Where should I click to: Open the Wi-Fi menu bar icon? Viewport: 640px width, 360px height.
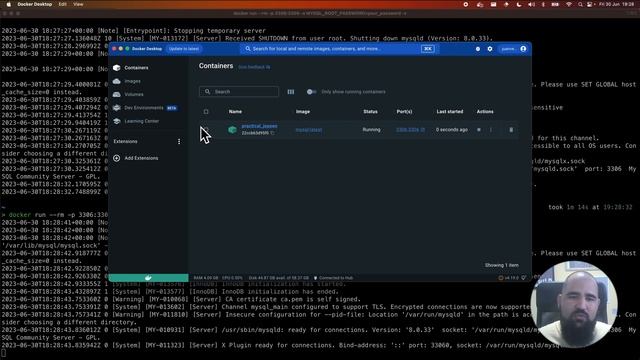(569, 4)
